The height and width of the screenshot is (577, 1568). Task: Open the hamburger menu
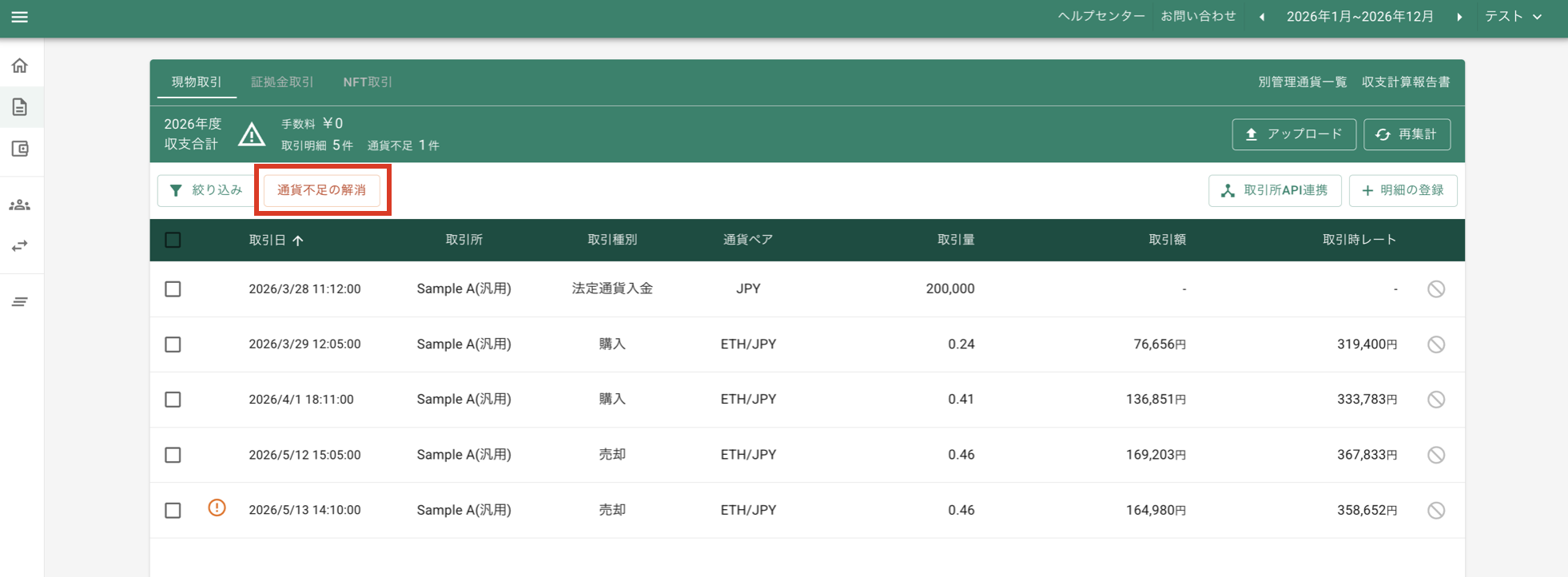20,17
